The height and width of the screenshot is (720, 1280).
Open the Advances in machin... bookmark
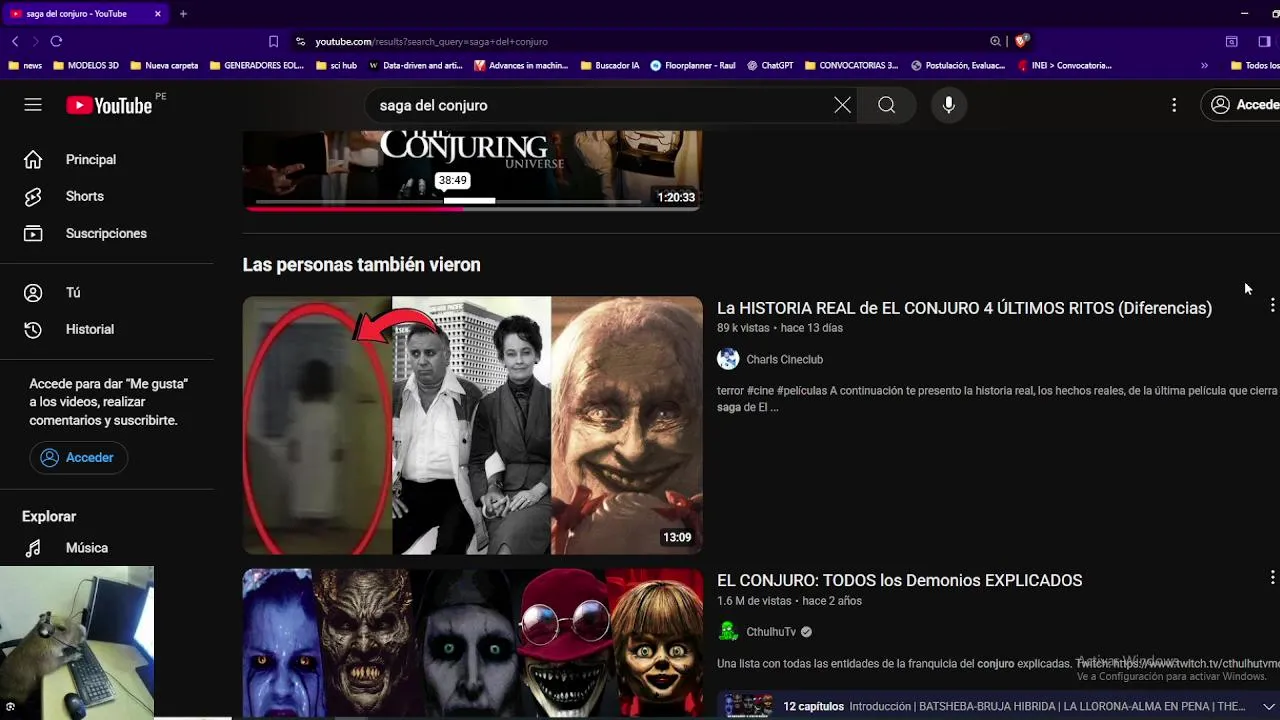(x=521, y=65)
